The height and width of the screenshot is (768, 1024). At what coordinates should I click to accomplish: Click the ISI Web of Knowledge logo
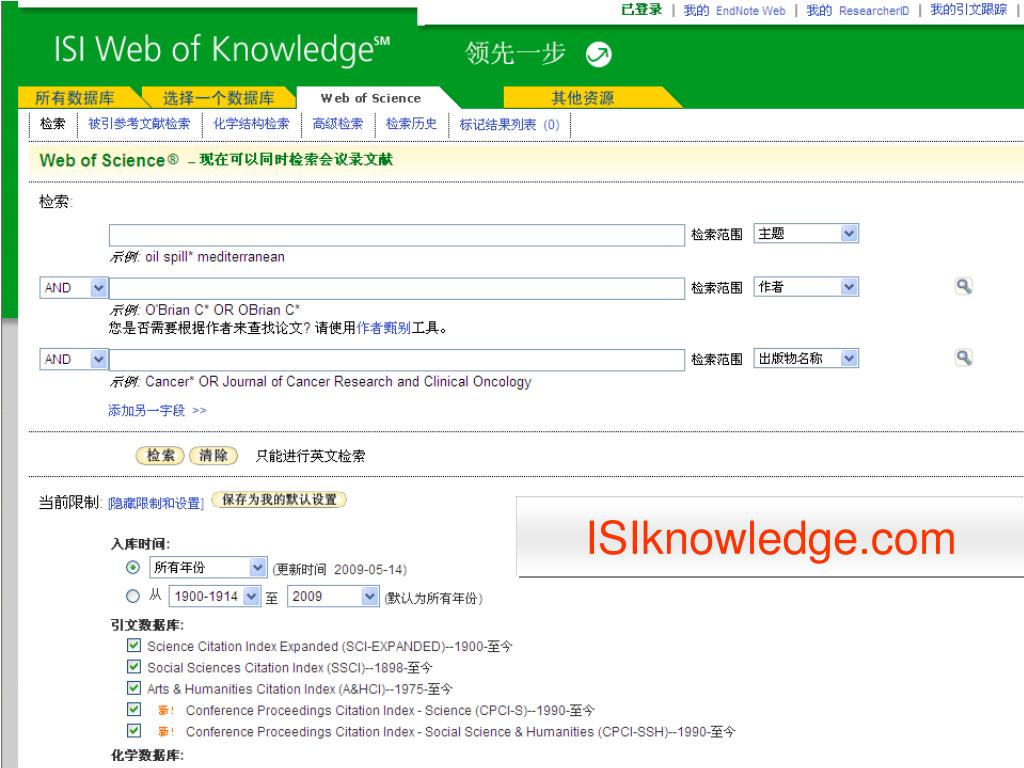click(x=222, y=50)
